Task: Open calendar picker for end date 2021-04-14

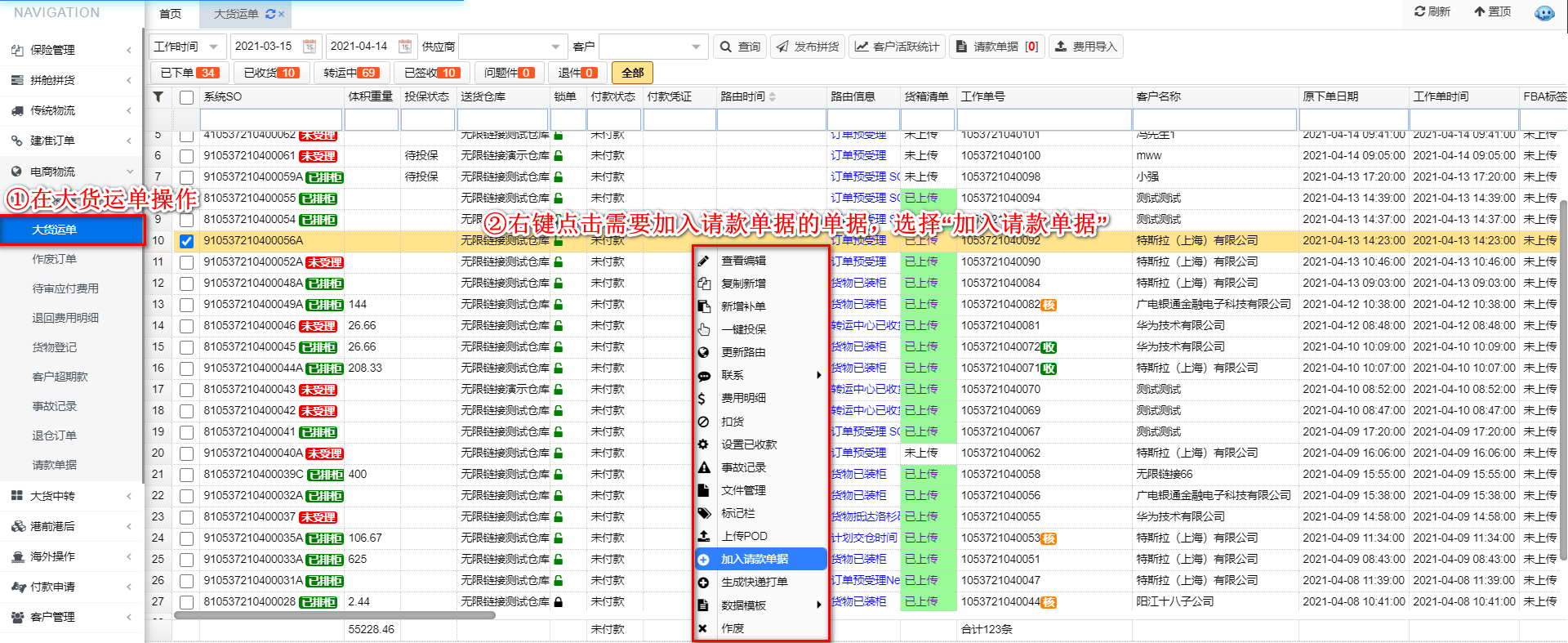Action: [x=405, y=47]
